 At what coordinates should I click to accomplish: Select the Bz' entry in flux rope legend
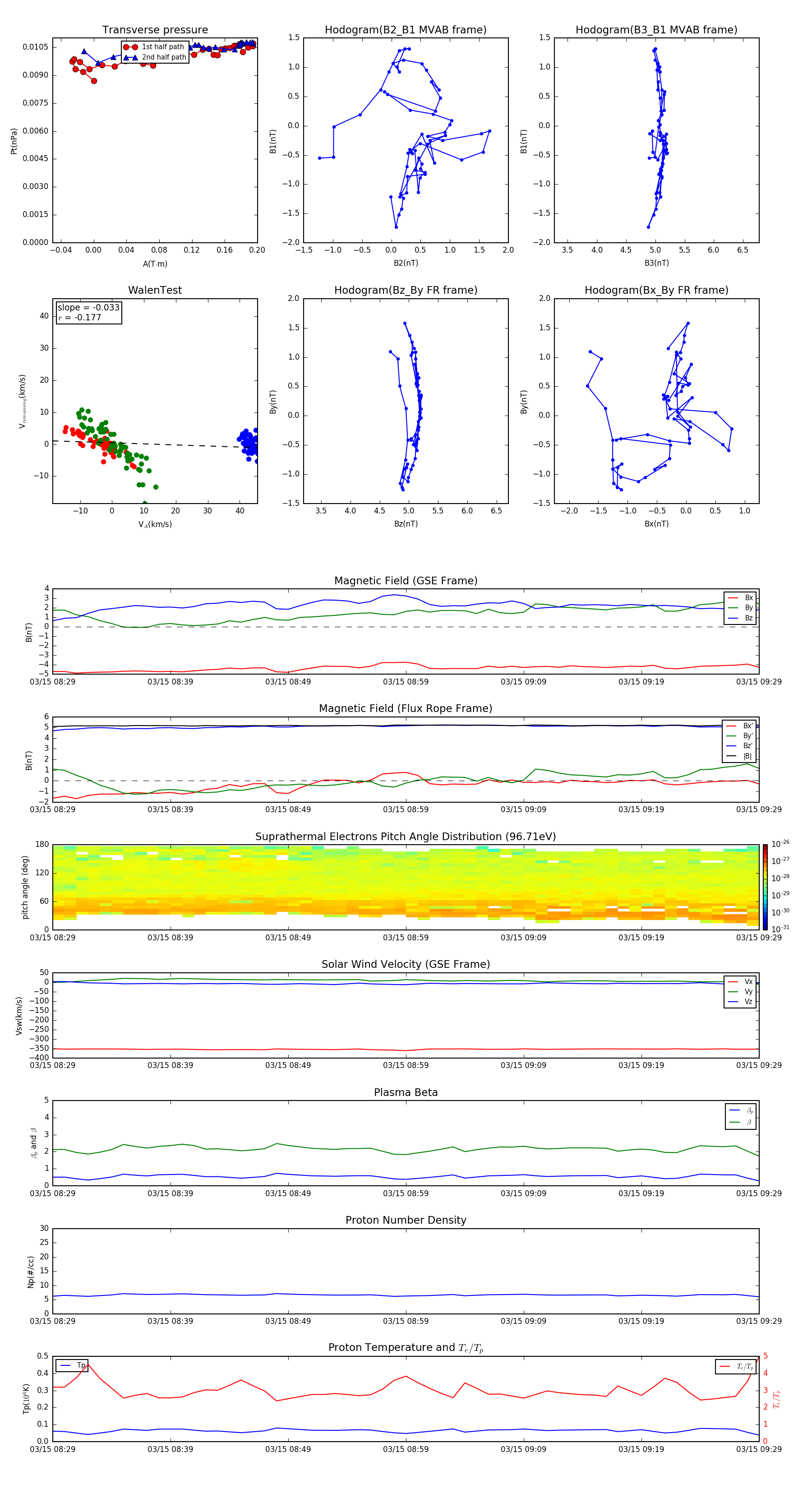click(740, 746)
